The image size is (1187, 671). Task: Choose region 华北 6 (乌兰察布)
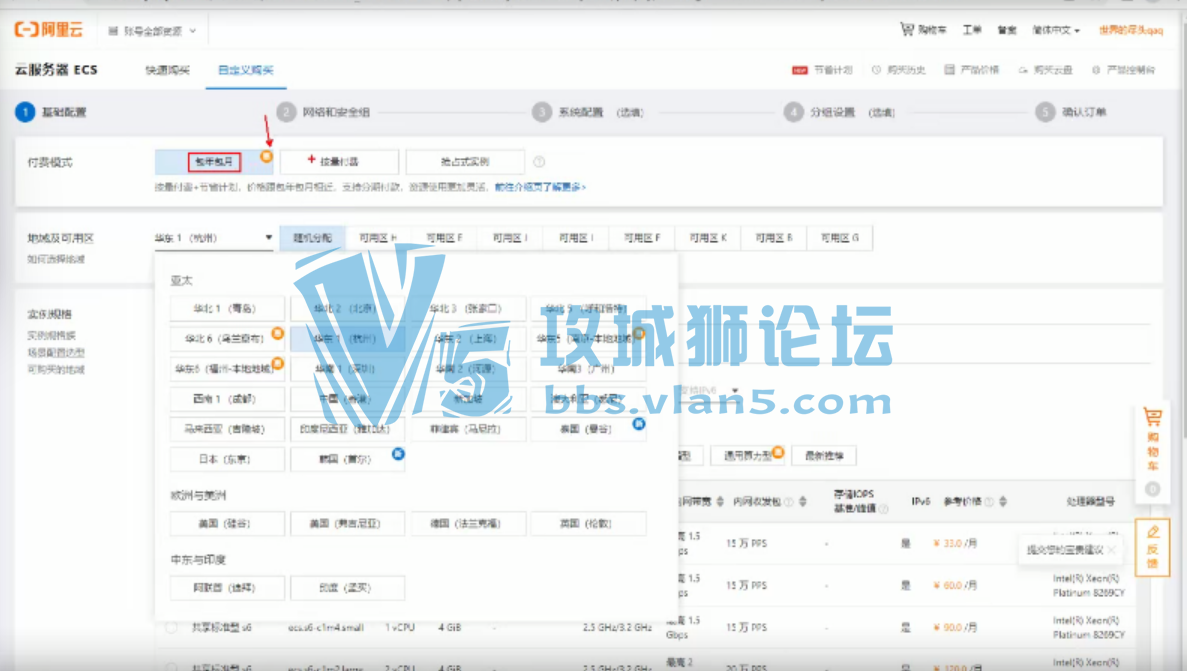pyautogui.click(x=226, y=339)
